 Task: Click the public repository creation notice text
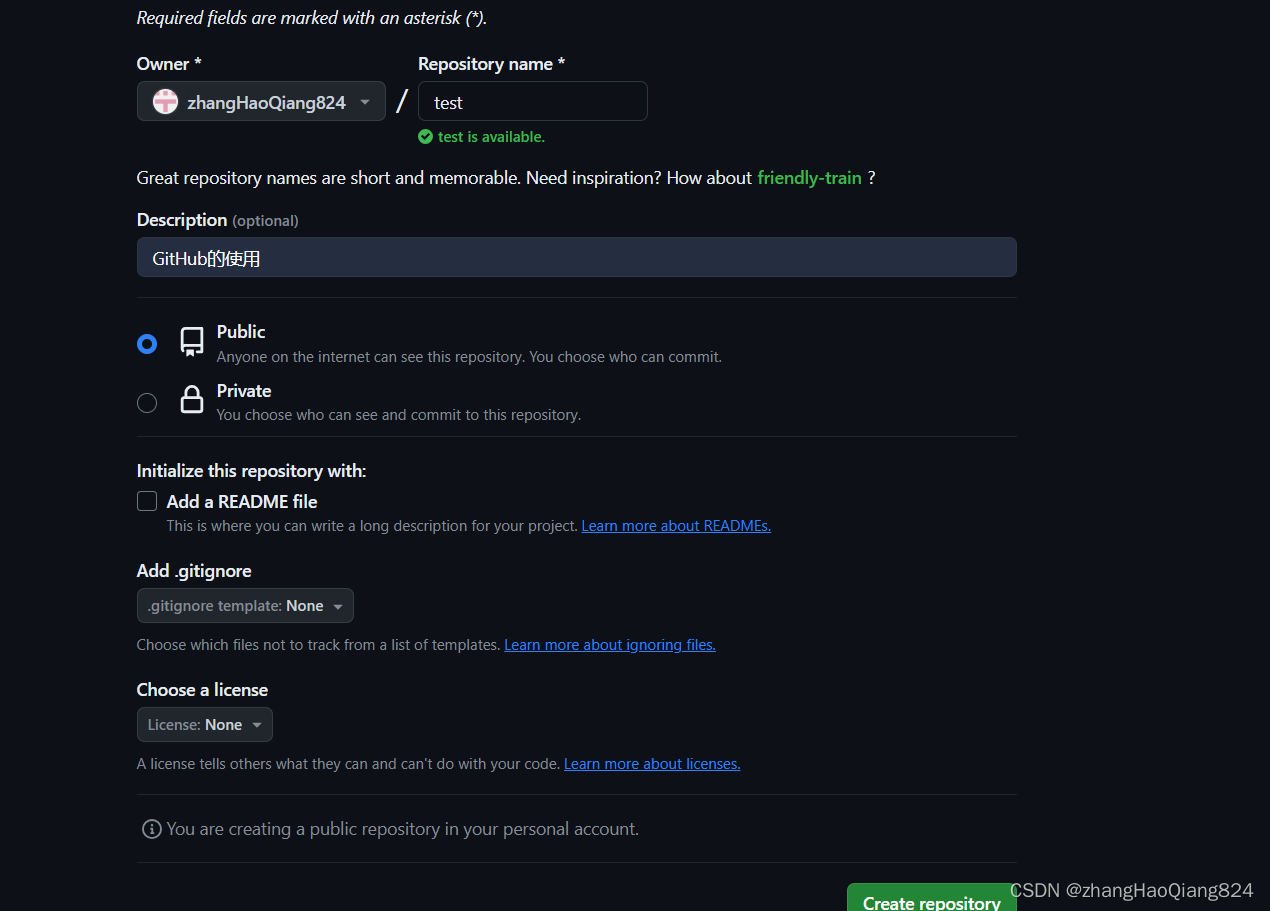[x=403, y=829]
